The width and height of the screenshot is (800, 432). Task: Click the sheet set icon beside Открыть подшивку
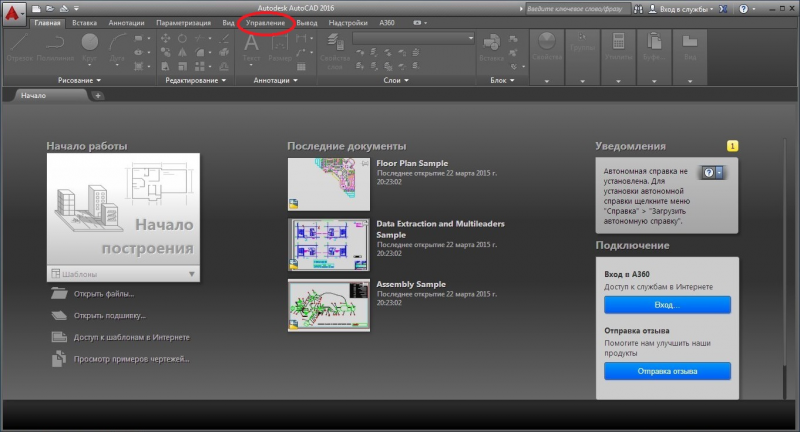click(x=59, y=315)
